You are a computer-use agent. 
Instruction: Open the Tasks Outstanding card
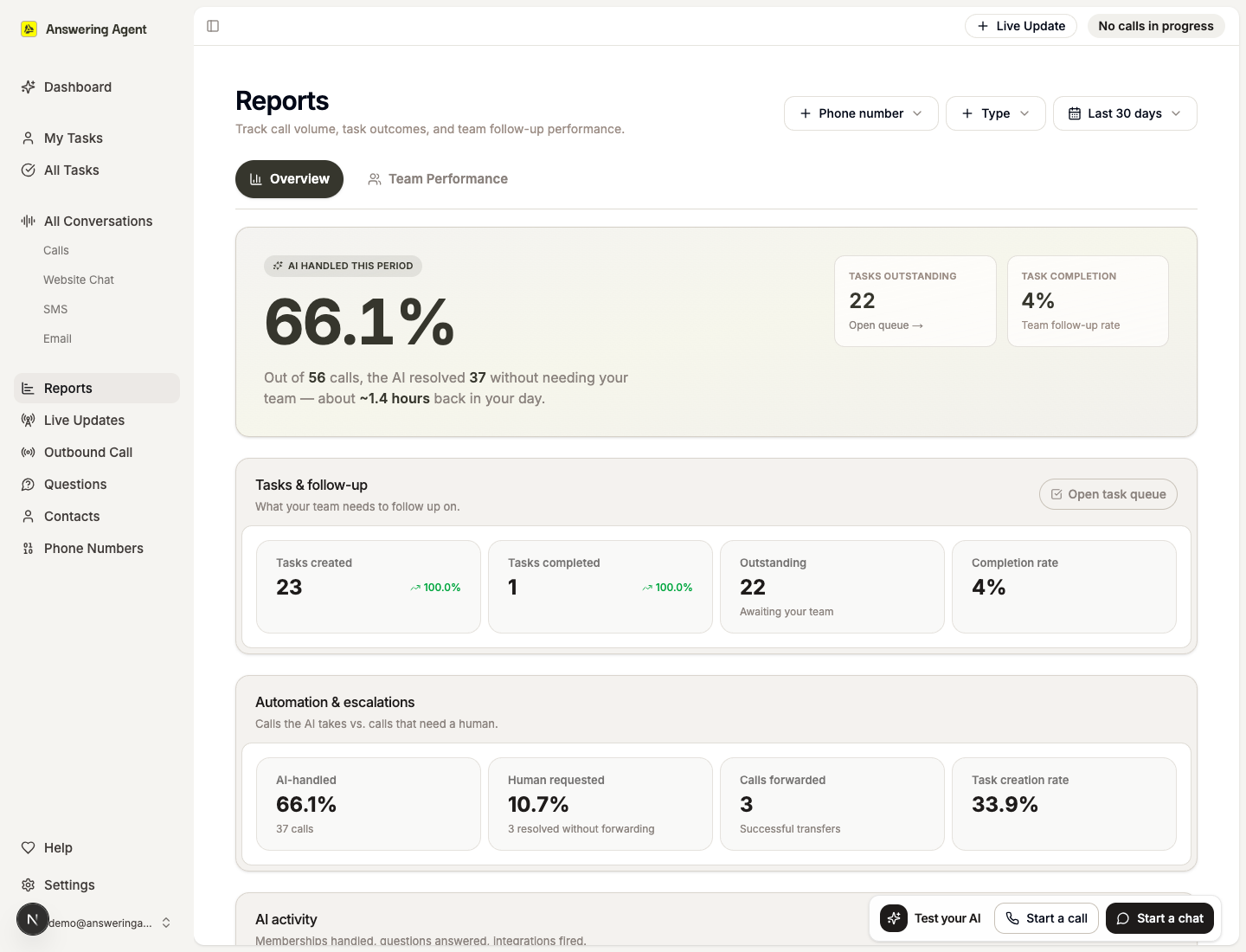(x=915, y=301)
